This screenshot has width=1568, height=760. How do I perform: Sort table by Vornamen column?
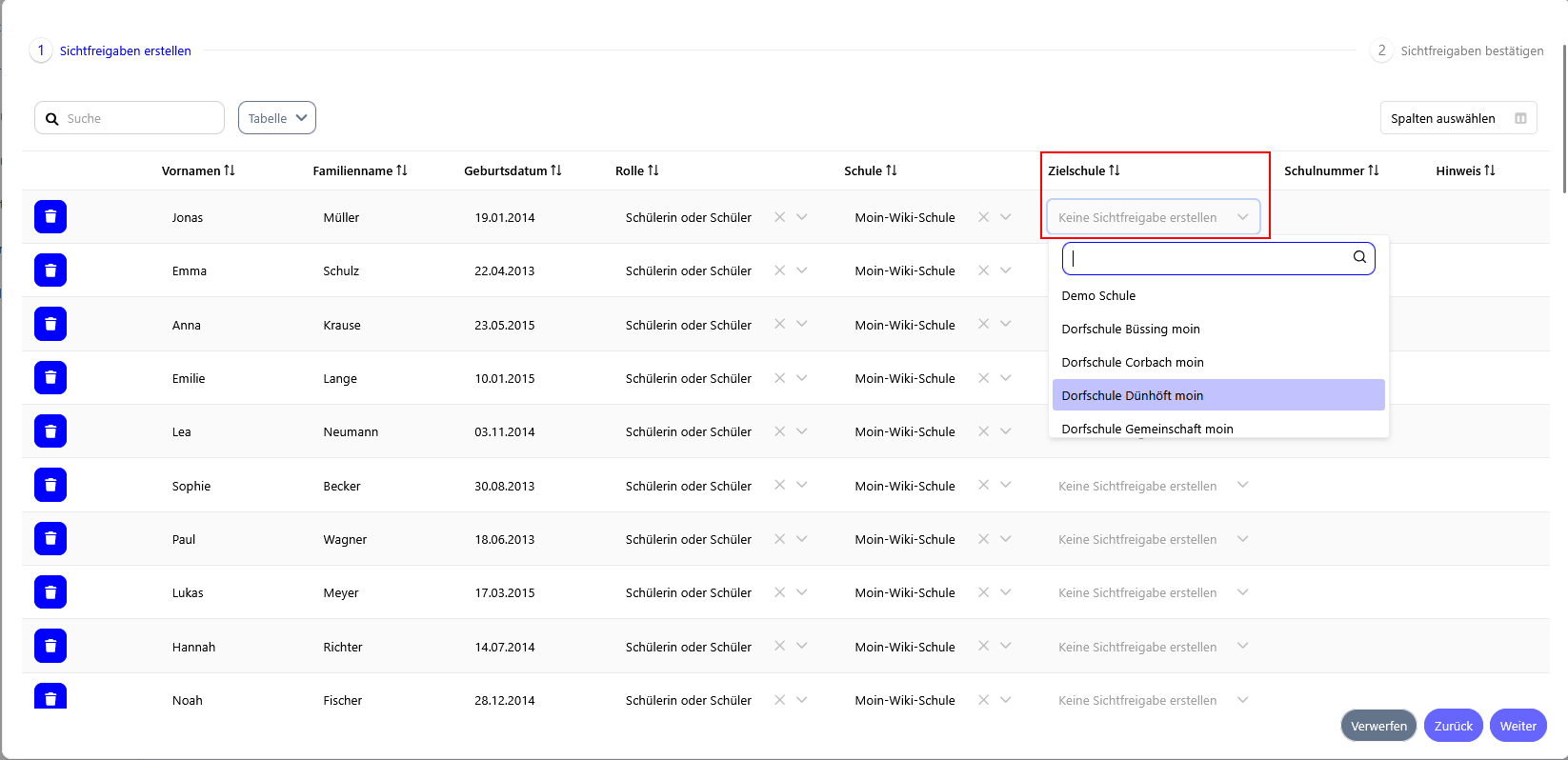tap(230, 170)
